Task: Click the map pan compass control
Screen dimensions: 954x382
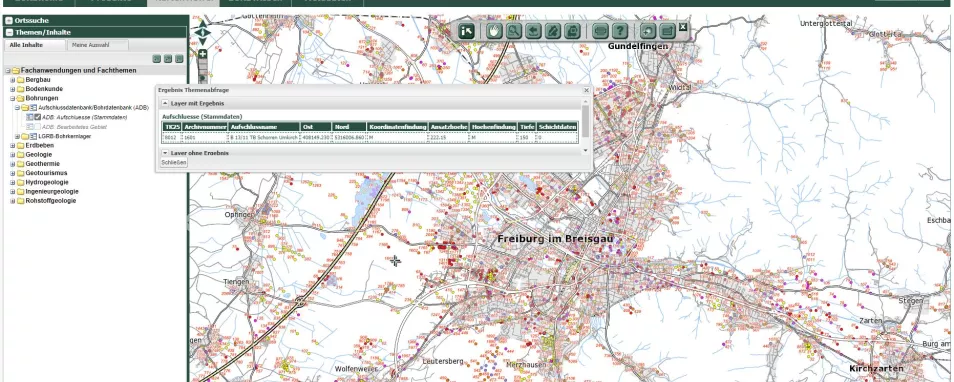Action: coord(203,32)
